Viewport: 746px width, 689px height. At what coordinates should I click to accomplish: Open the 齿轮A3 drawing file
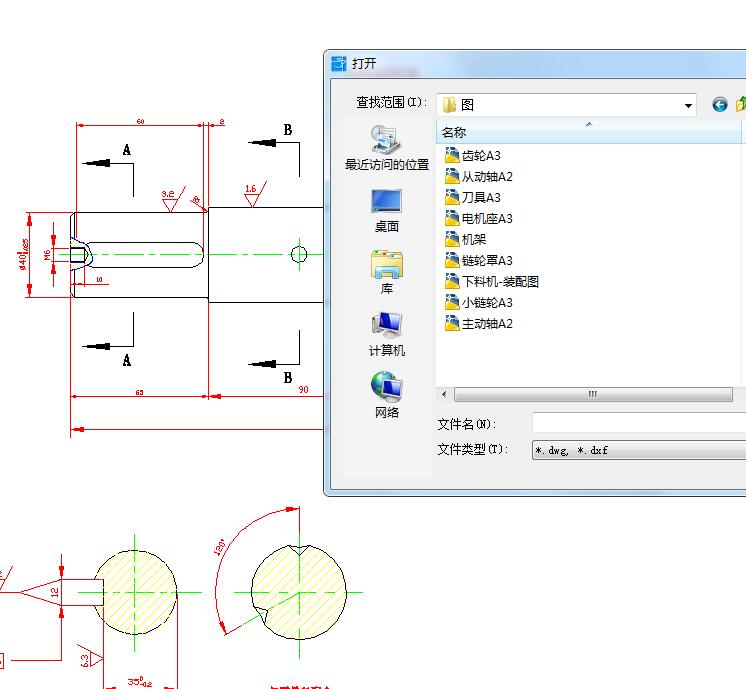[x=472, y=156]
